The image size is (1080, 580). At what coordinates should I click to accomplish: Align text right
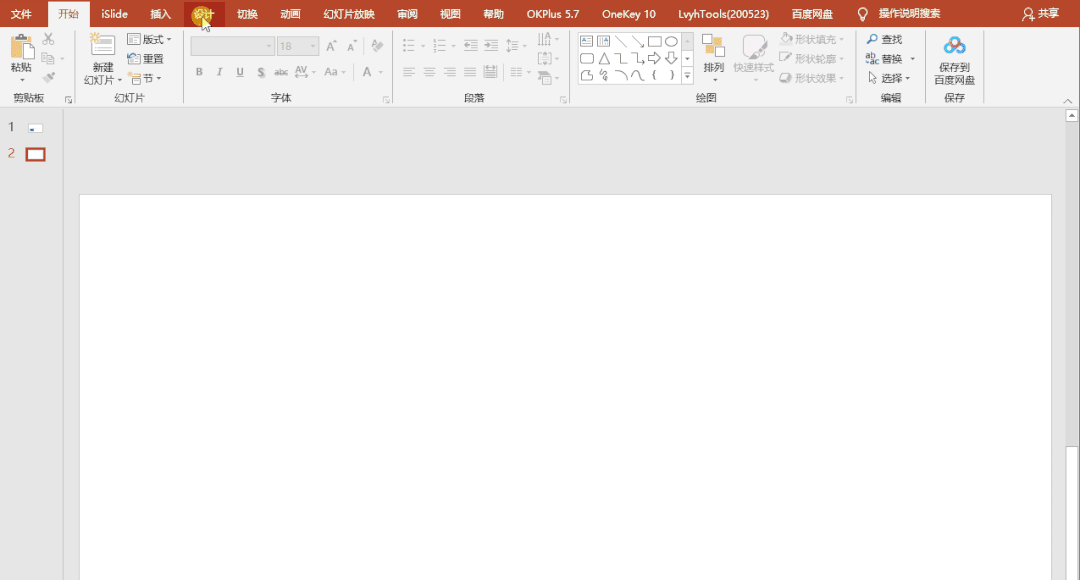point(450,72)
